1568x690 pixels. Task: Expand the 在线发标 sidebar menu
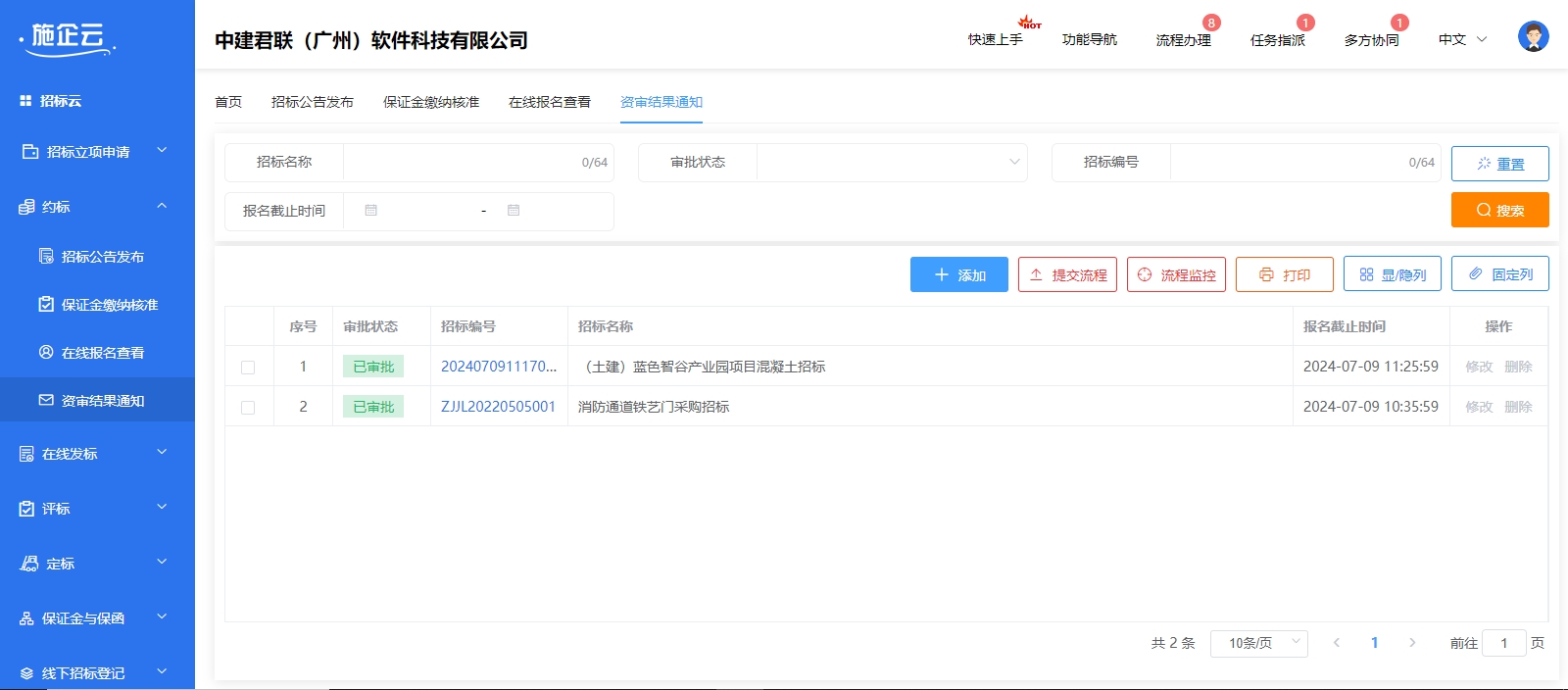coord(97,454)
